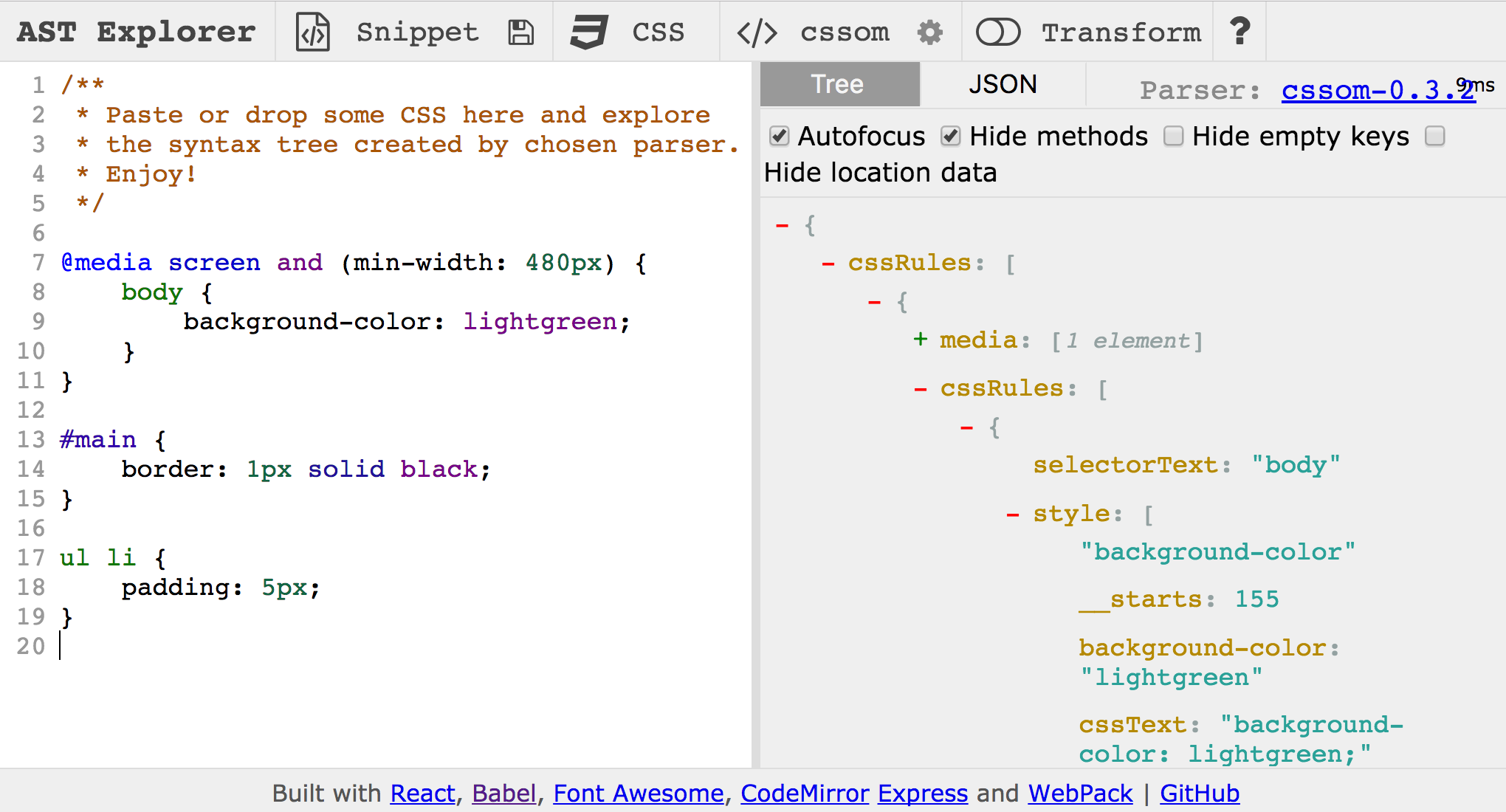Enable the Hide empty keys checkbox
Screen dimensions: 1506x812
pos(1174,137)
